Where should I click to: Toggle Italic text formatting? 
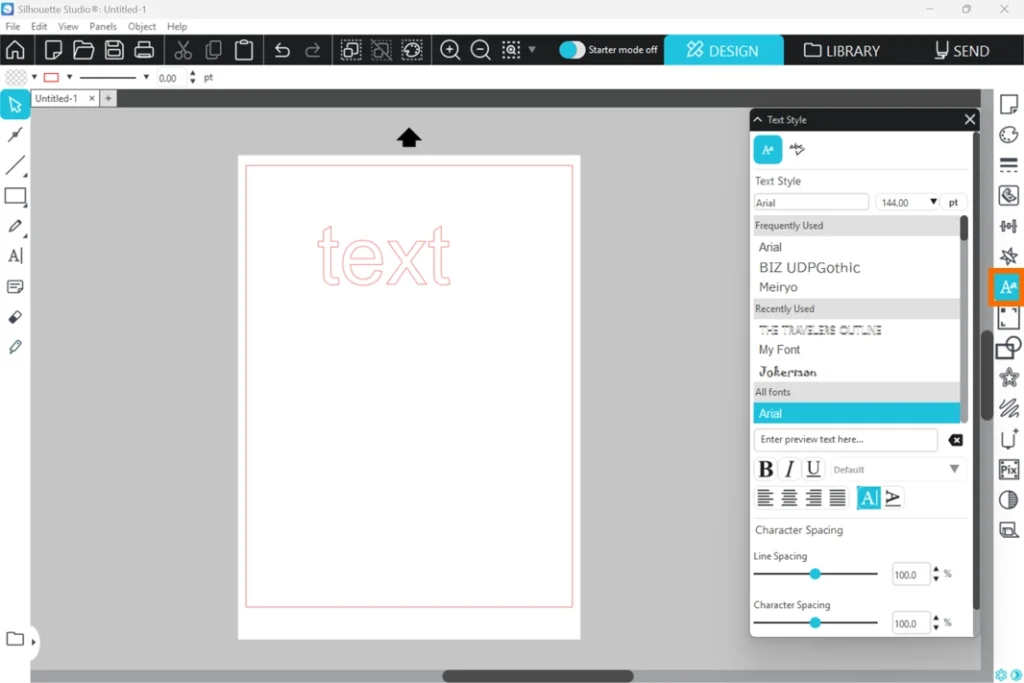pyautogui.click(x=789, y=469)
